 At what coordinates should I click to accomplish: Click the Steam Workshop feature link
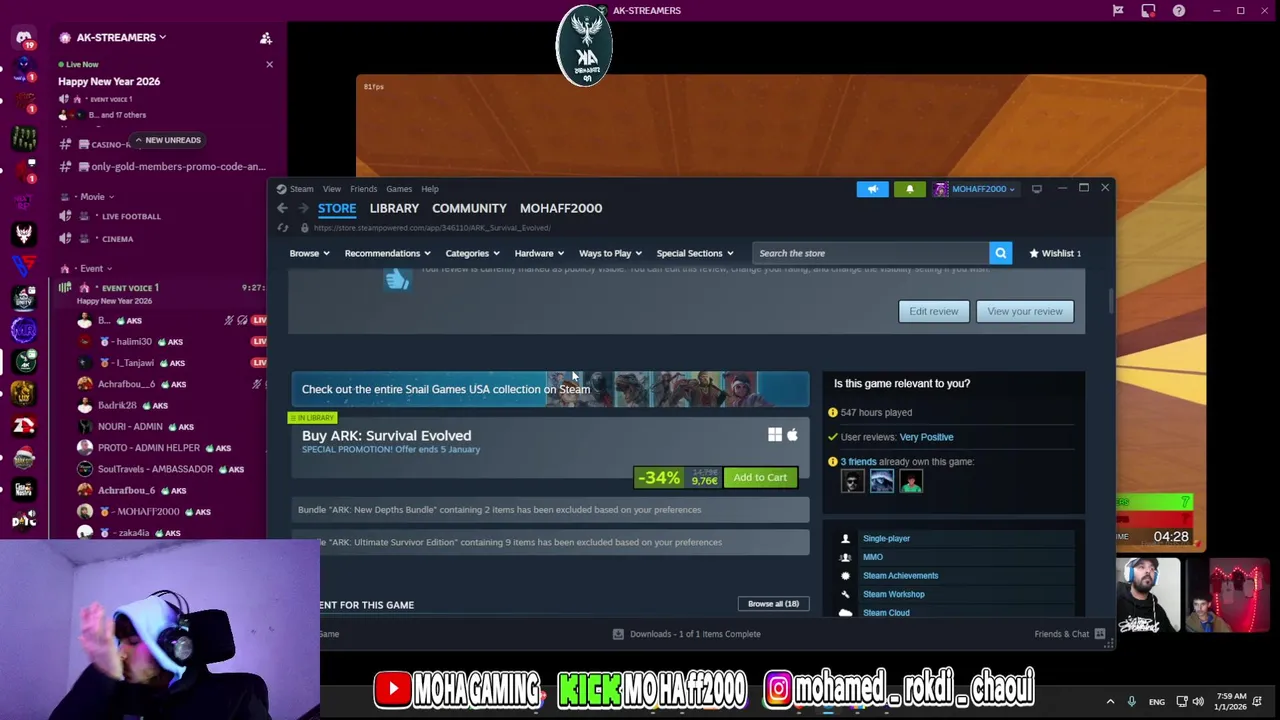893,594
